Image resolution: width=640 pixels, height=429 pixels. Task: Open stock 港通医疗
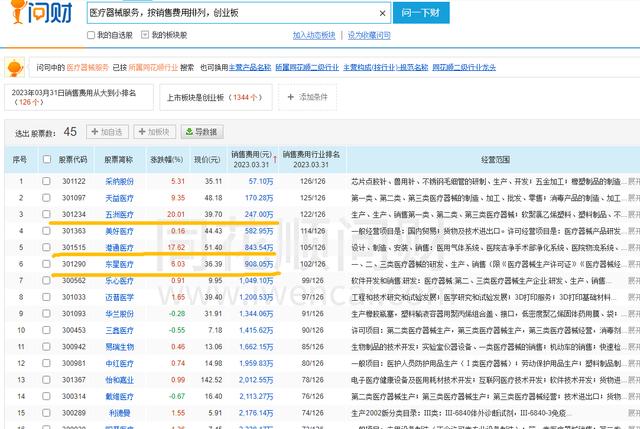(119, 247)
